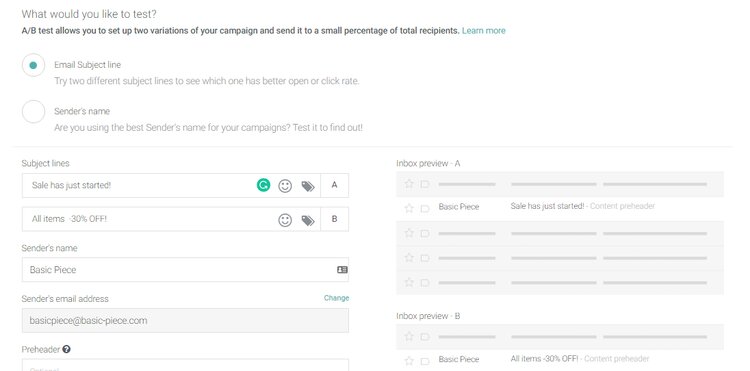750x371 pixels.
Task: Insert personalization tag in subject line B
Action: [x=308, y=220]
